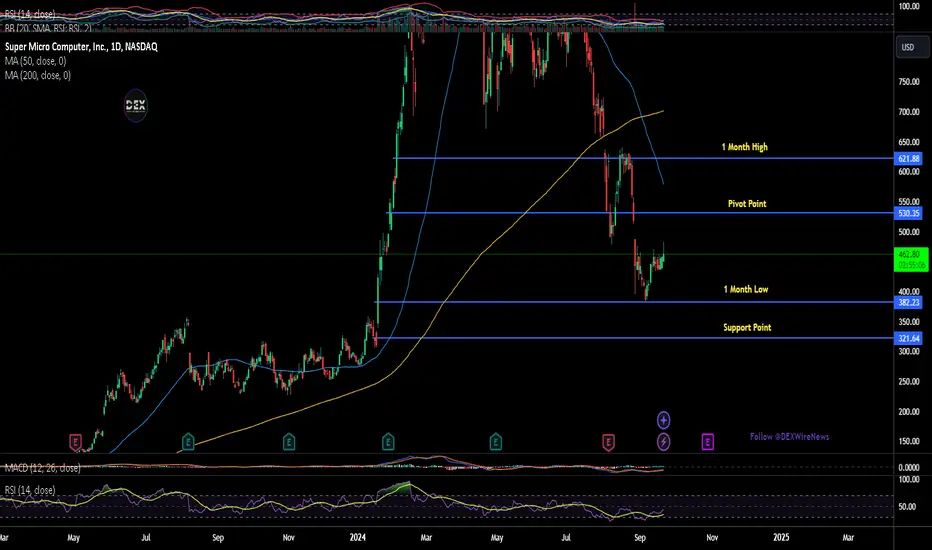Click the Super Micro Computer, Inc. symbol title
The height and width of the screenshot is (550, 932).
click(x=81, y=46)
